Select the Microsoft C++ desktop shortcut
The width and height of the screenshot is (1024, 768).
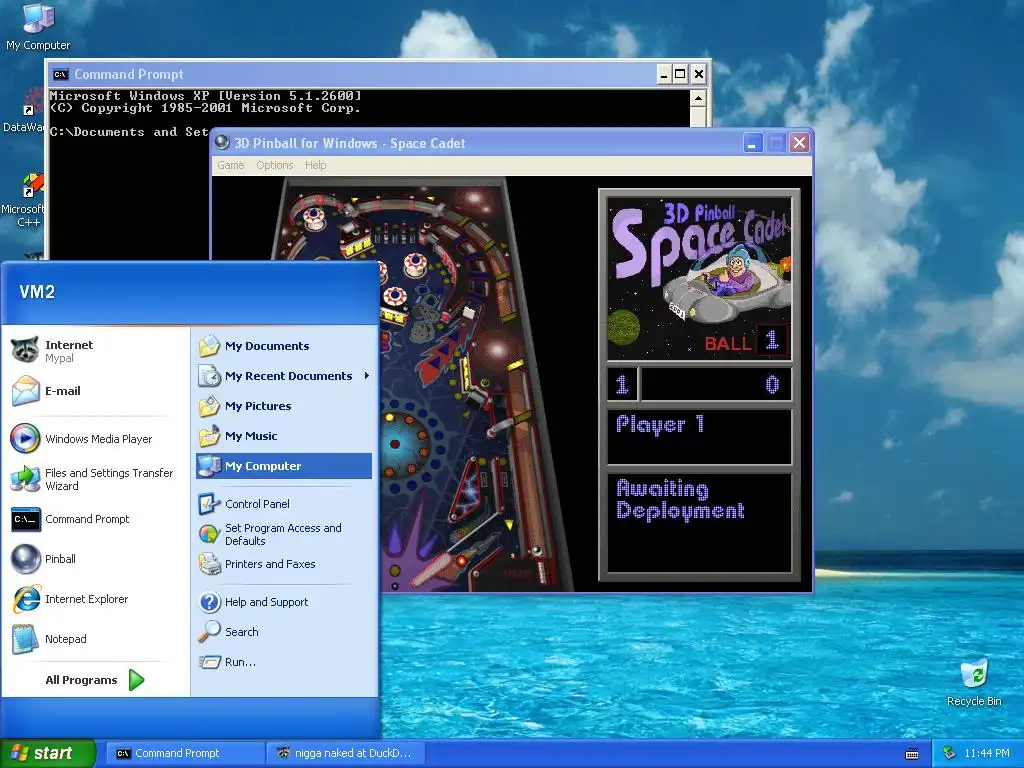(x=26, y=199)
